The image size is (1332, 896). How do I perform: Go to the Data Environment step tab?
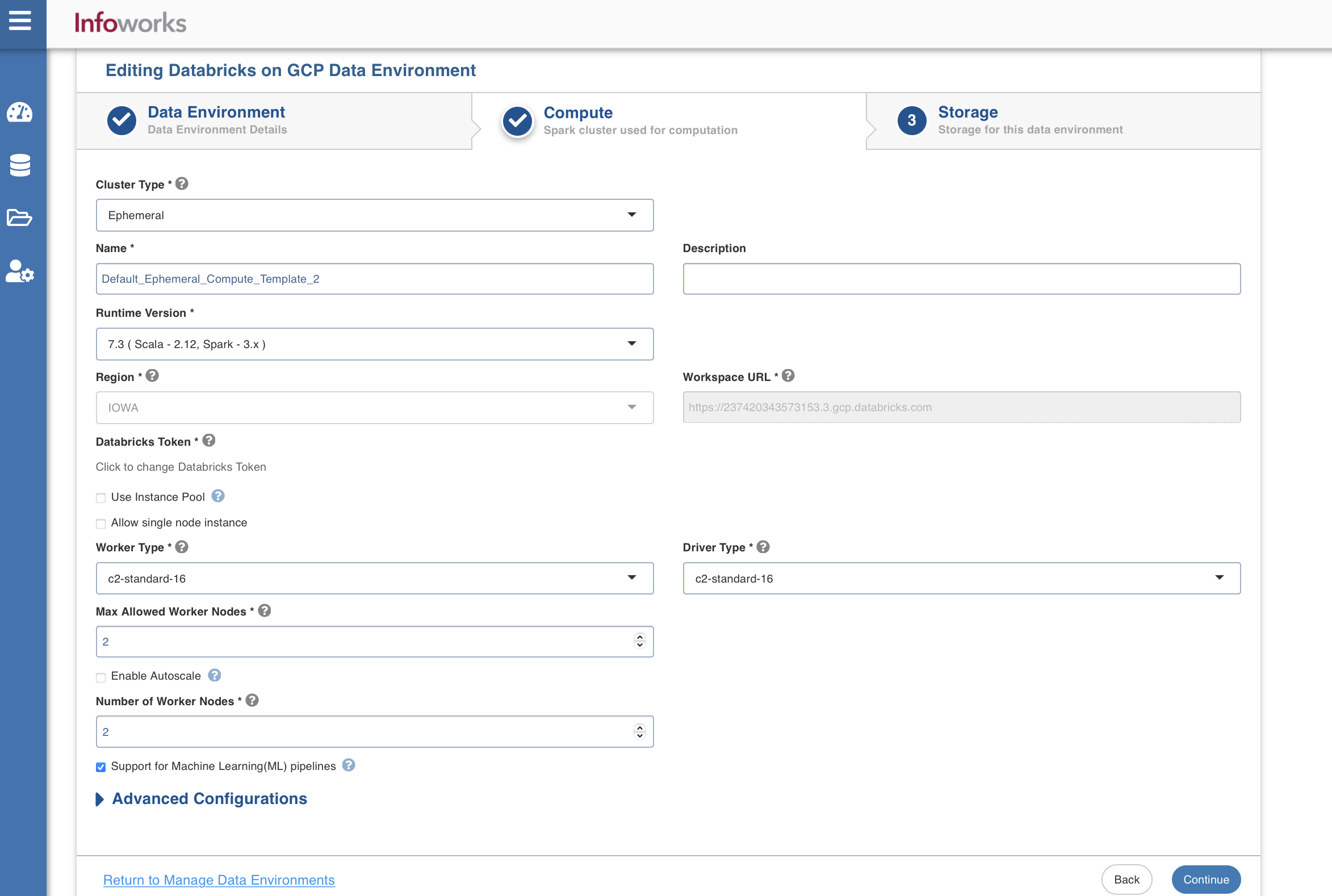(274, 120)
